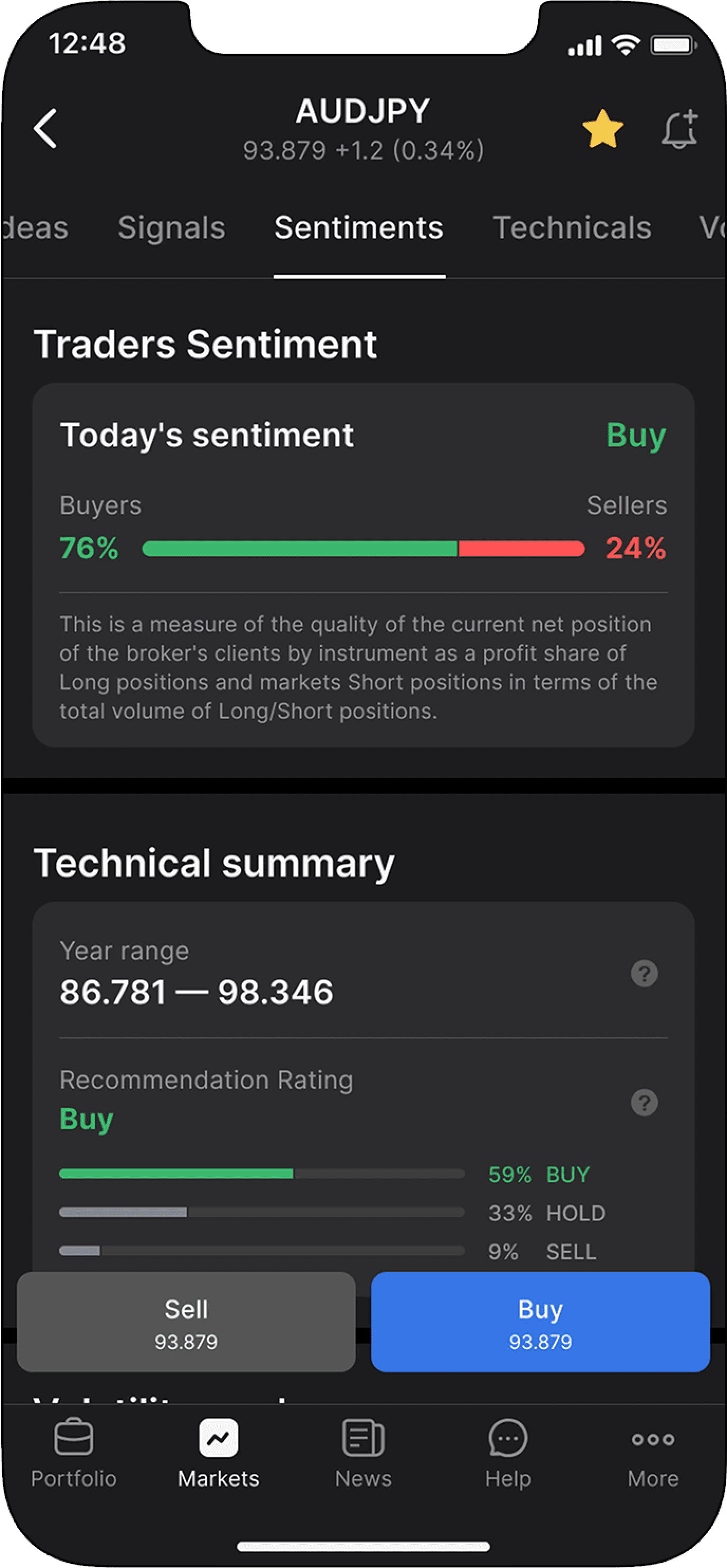This screenshot has height=1568, width=727.
Task: Toggle the yellow favorite star
Action: [x=602, y=129]
